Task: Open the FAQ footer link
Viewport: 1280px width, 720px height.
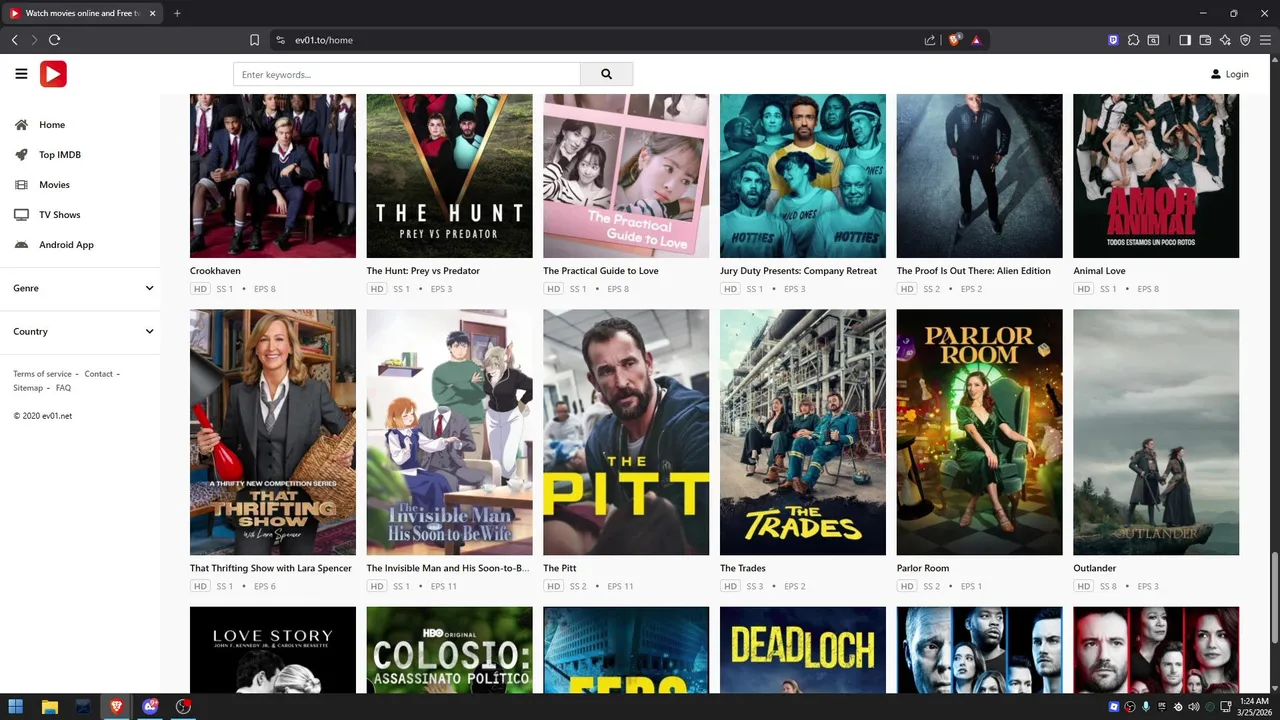Action: [x=63, y=388]
